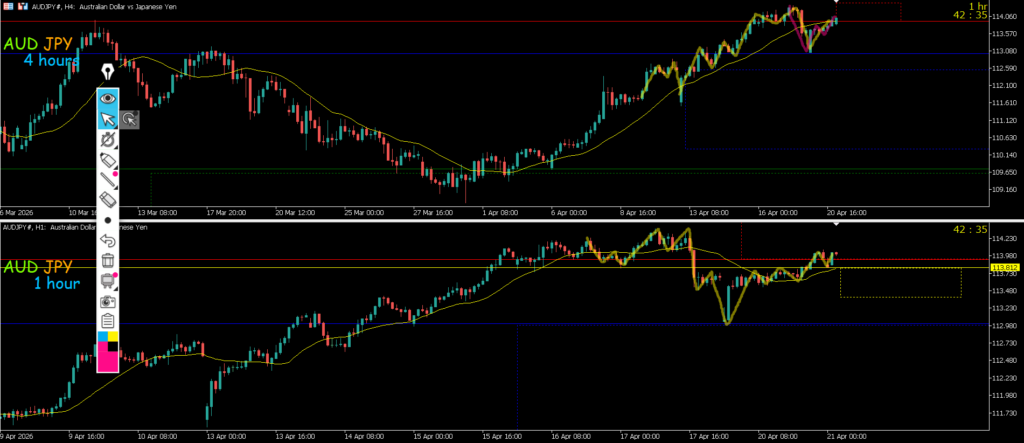Click the clipboard icon in the toolbar
The height and width of the screenshot is (443, 1024).
(107, 320)
